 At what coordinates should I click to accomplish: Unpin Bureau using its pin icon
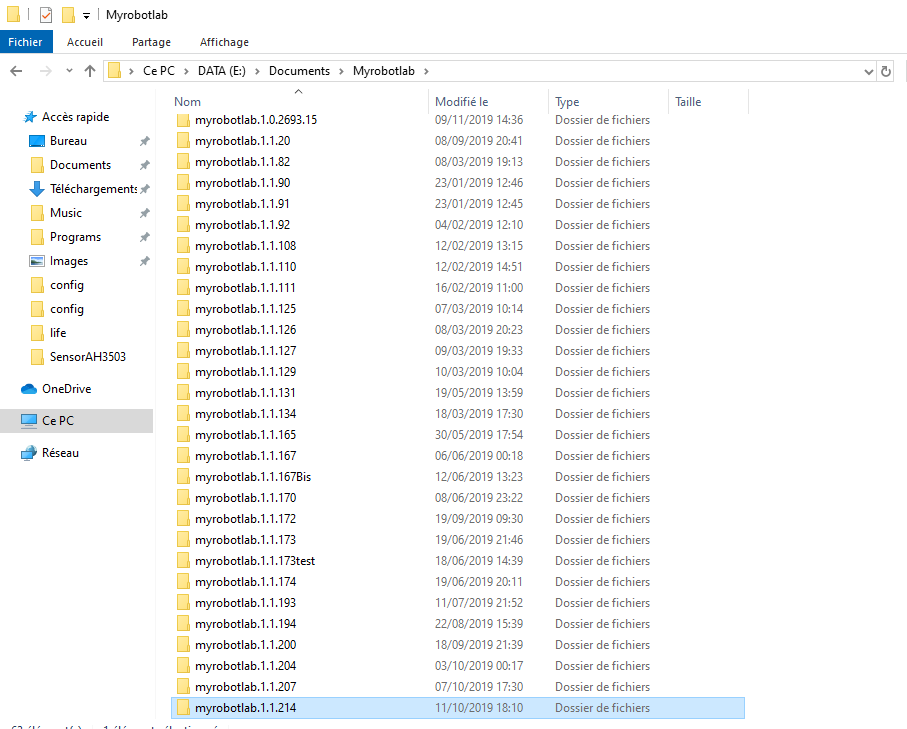145,141
